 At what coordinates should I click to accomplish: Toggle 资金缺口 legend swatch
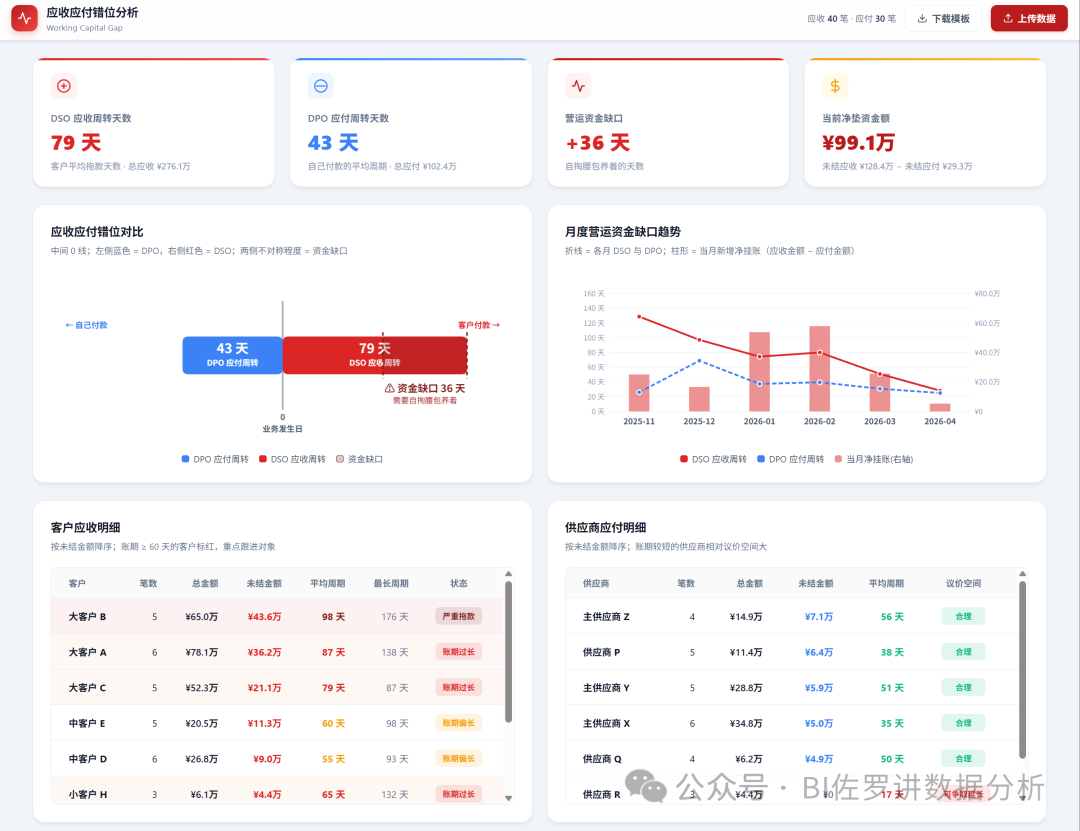tap(340, 460)
